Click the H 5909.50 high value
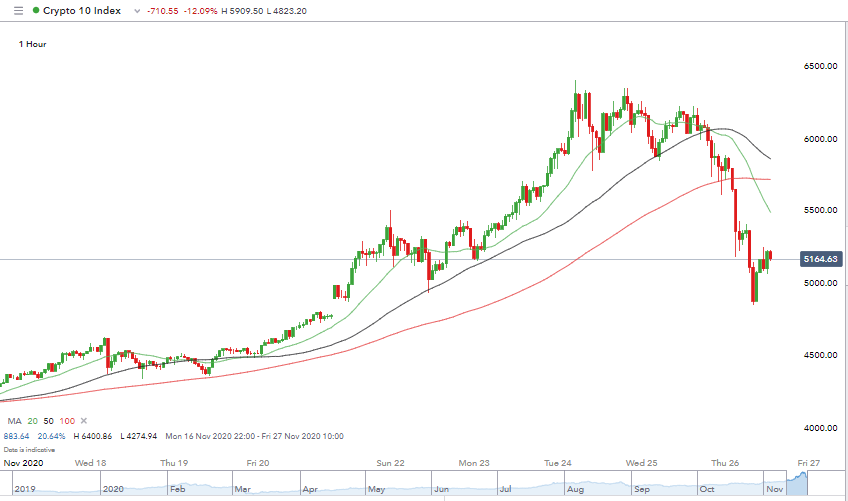 pos(242,11)
